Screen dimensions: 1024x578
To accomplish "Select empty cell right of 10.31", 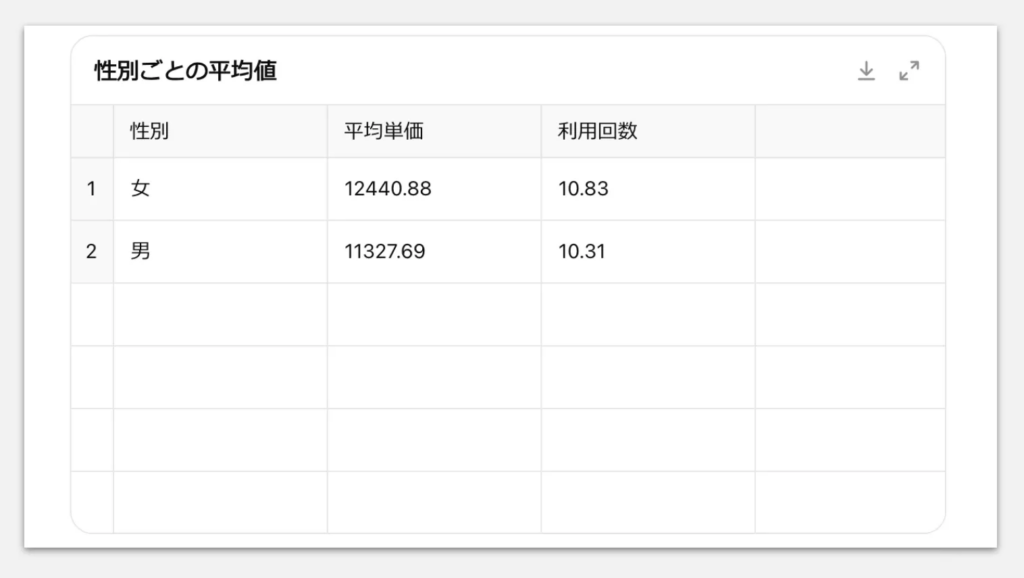I will point(849,252).
